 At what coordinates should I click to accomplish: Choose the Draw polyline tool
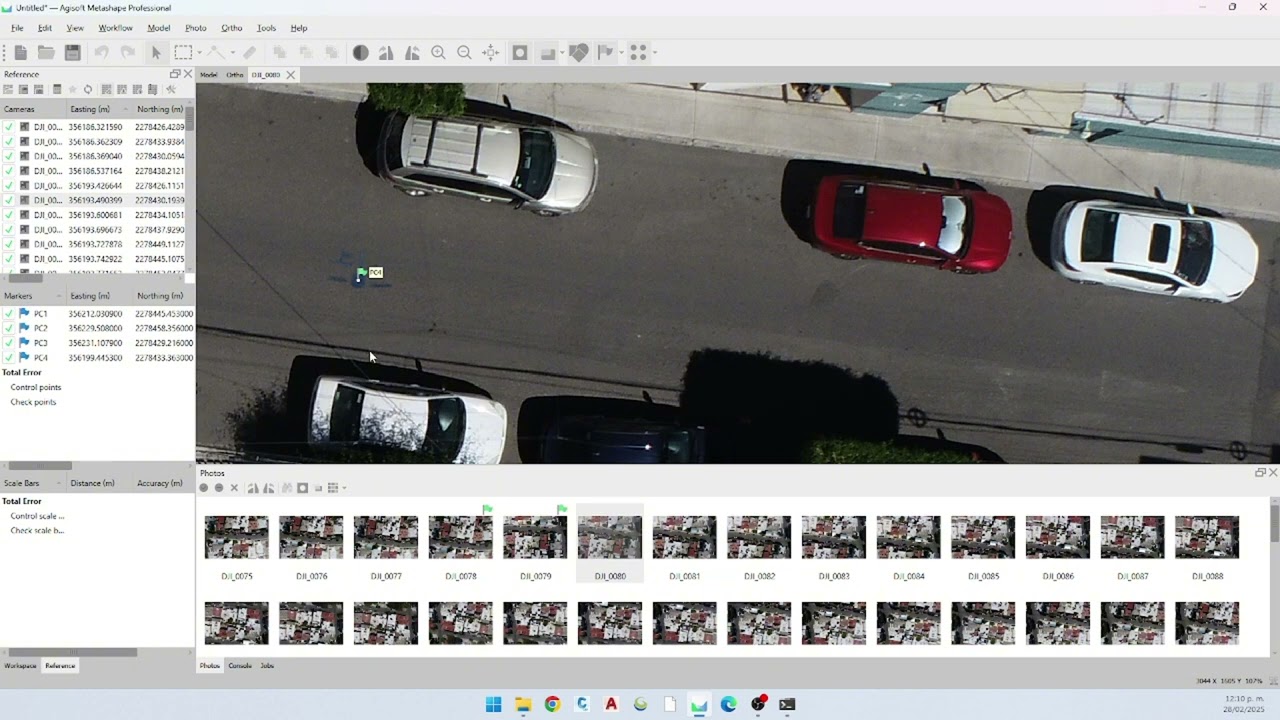tap(216, 52)
